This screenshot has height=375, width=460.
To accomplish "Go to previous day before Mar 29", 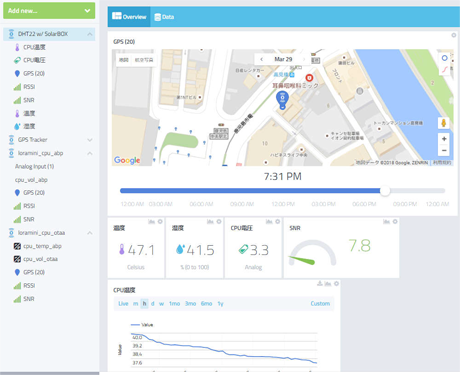I will pyautogui.click(x=262, y=59).
